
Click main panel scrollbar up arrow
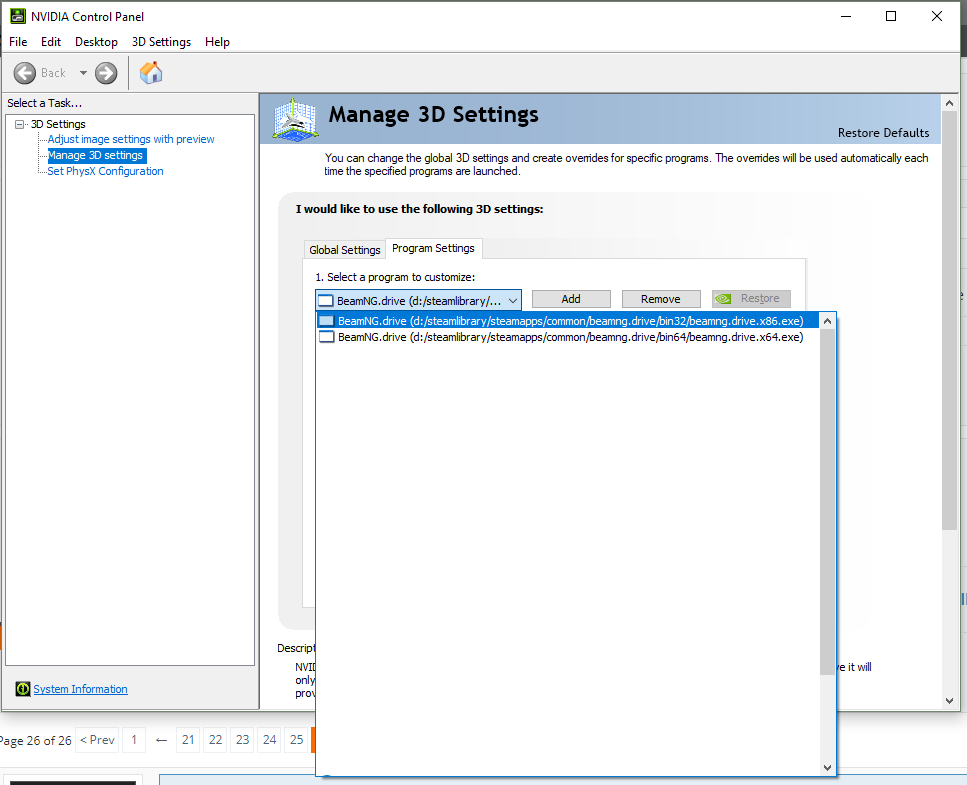click(949, 103)
